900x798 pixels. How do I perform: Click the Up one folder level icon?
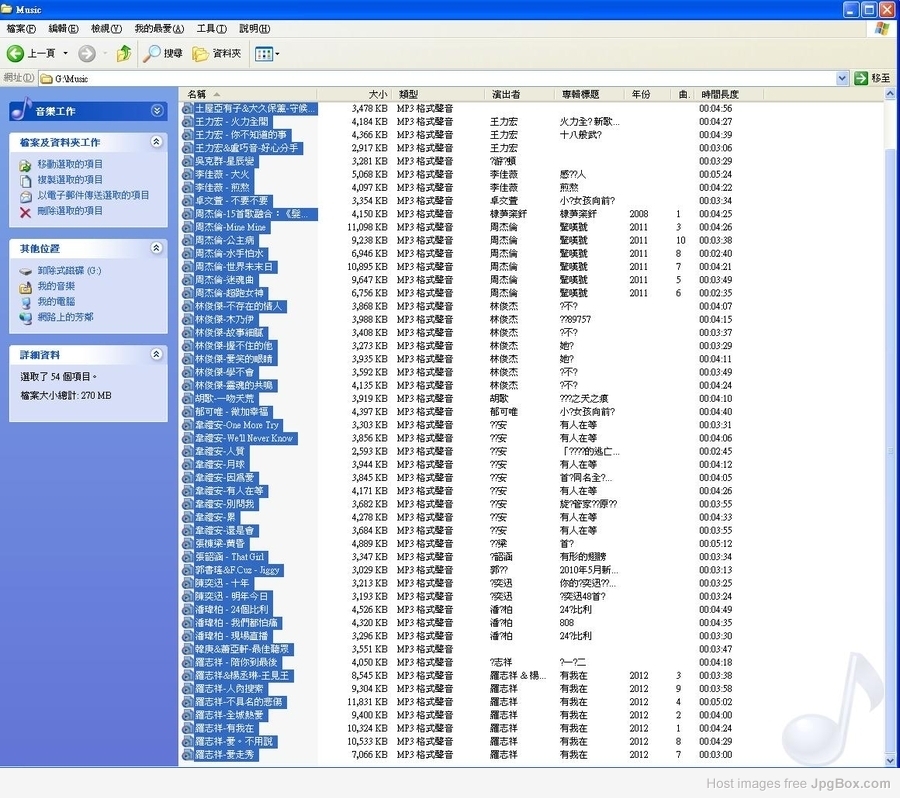click(123, 53)
